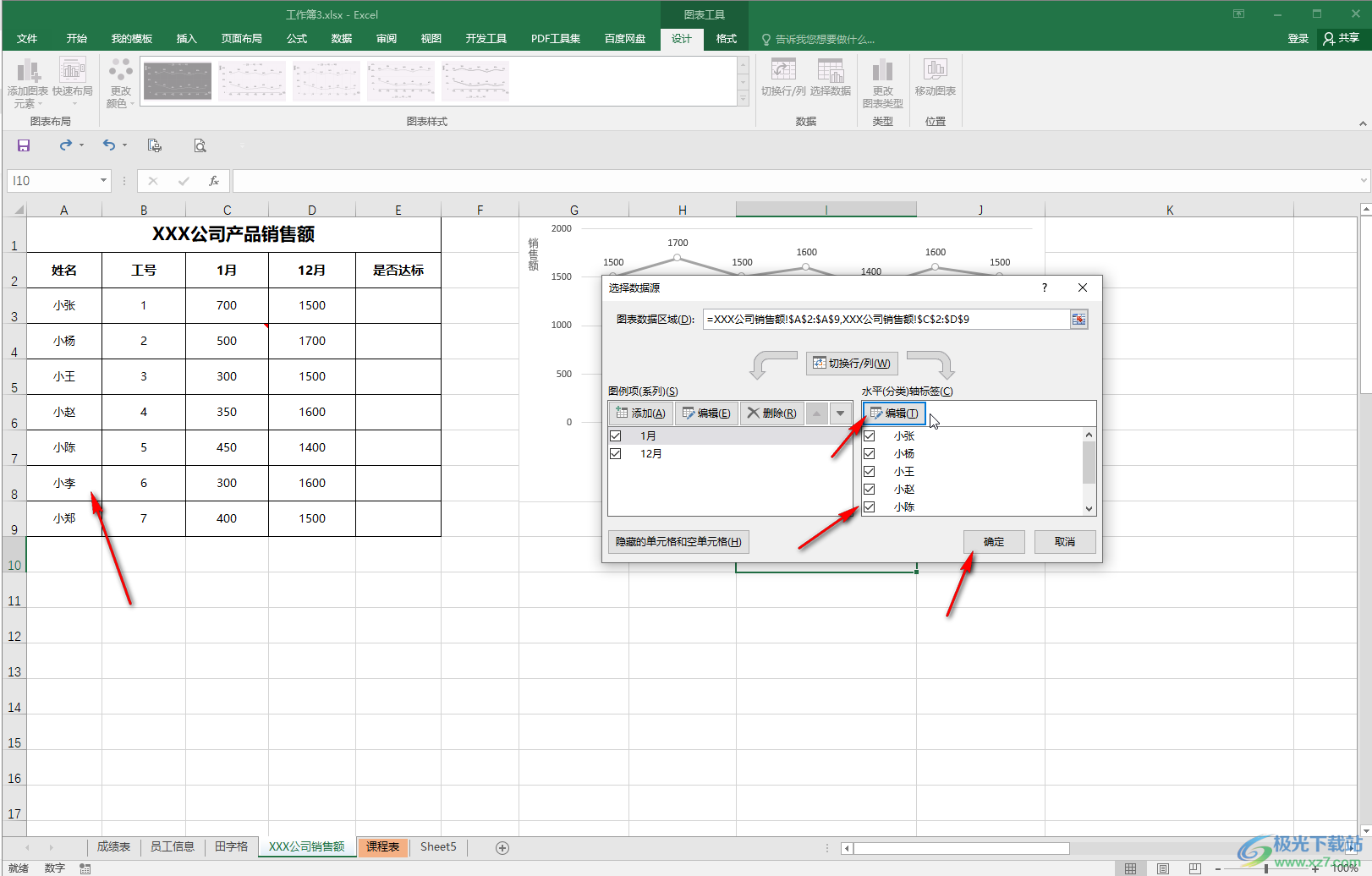This screenshot has height=876, width=1372.
Task: Select the dark gray chart style thumbnail
Action: (178, 81)
